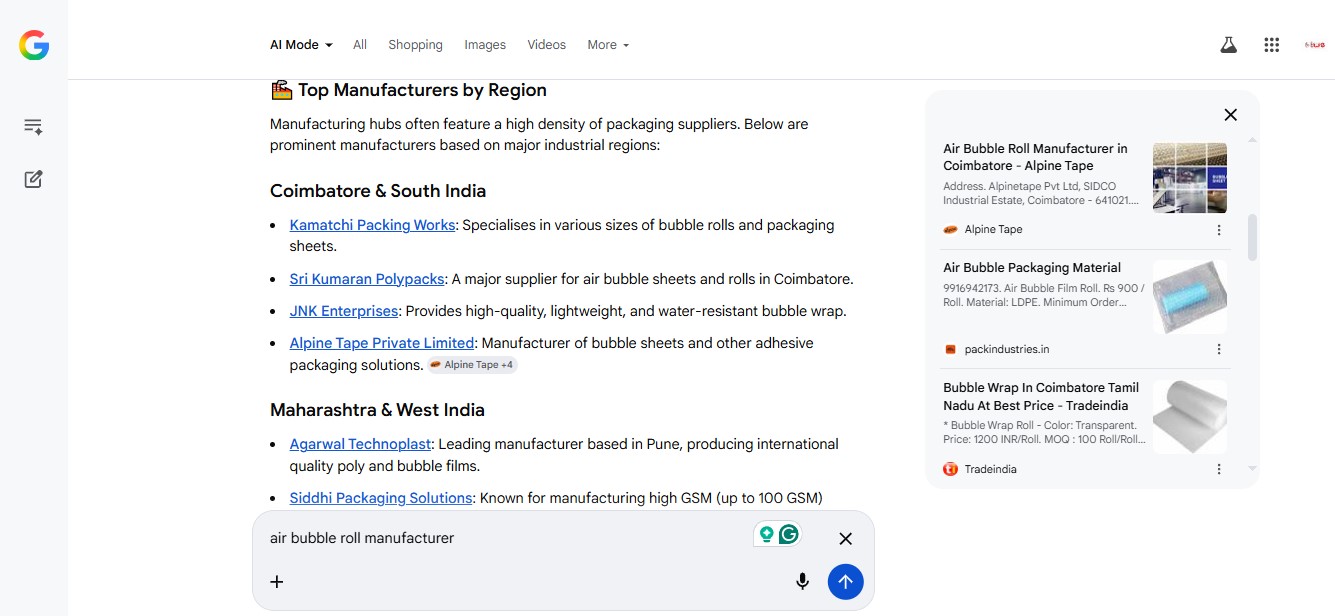
Task: Click the Alpine Tape result thumbnail
Action: (x=1190, y=178)
